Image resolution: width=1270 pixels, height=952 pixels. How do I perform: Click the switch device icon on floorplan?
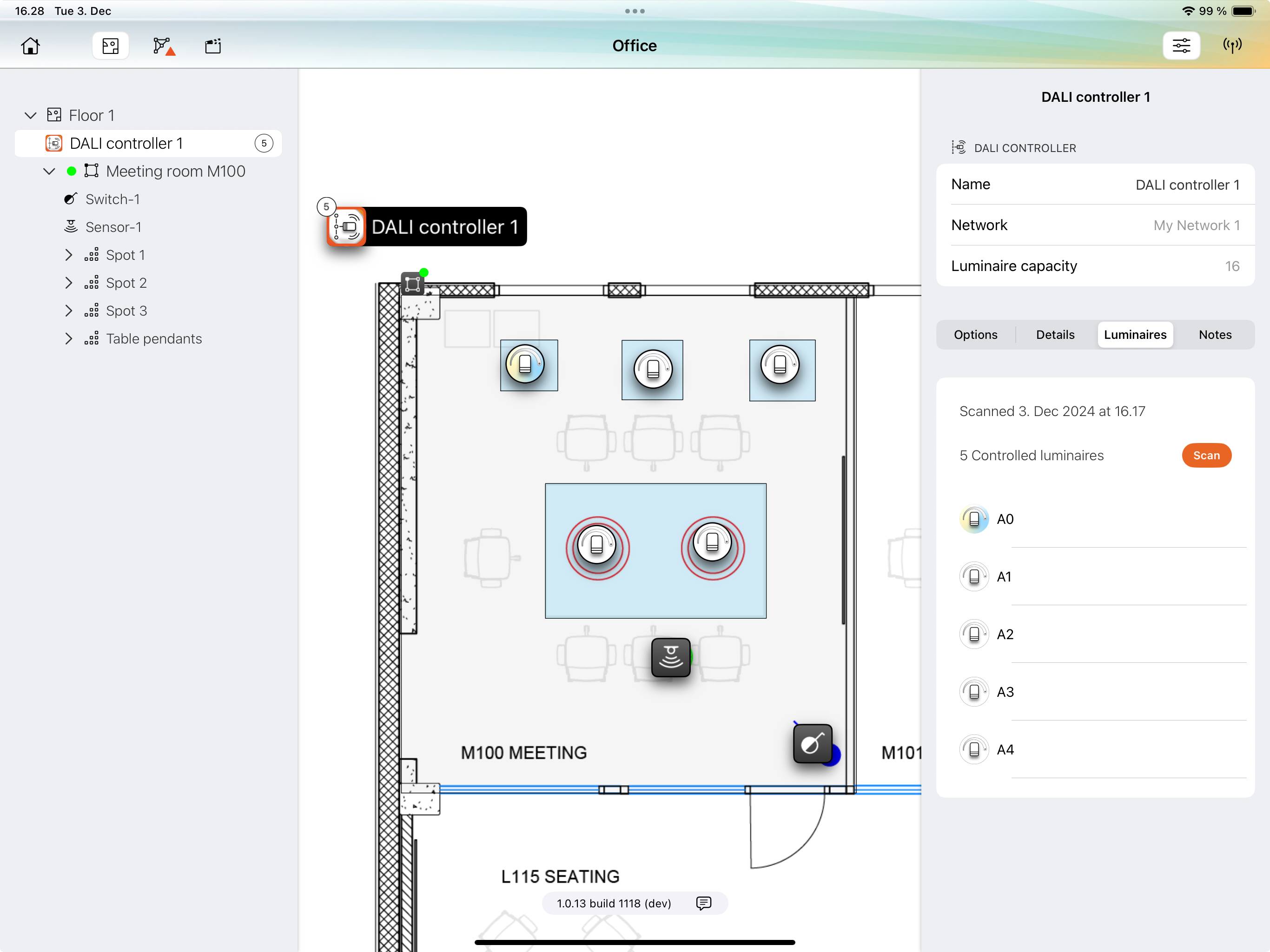(812, 744)
